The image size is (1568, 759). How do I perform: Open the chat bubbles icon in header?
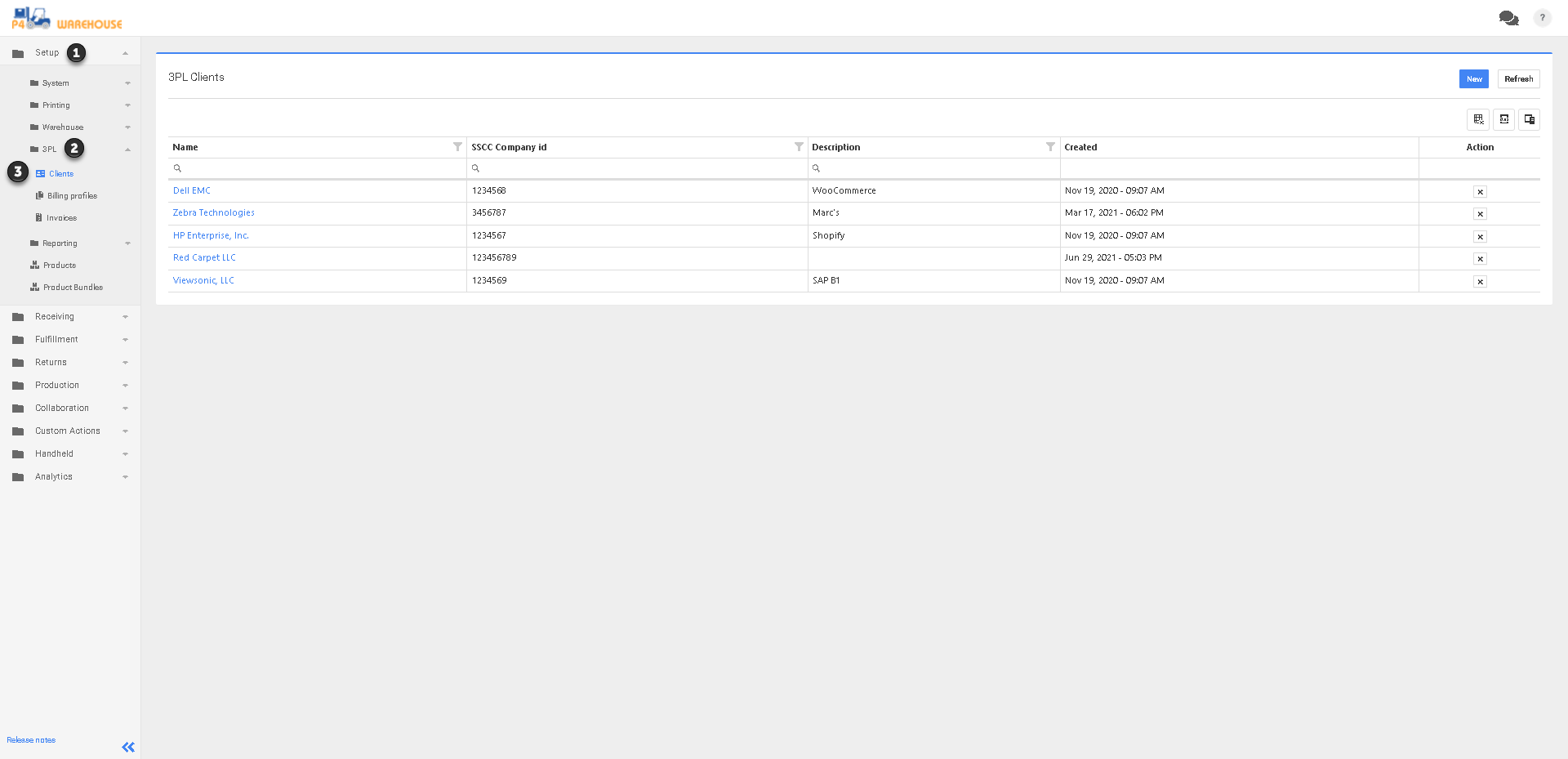(x=1508, y=18)
